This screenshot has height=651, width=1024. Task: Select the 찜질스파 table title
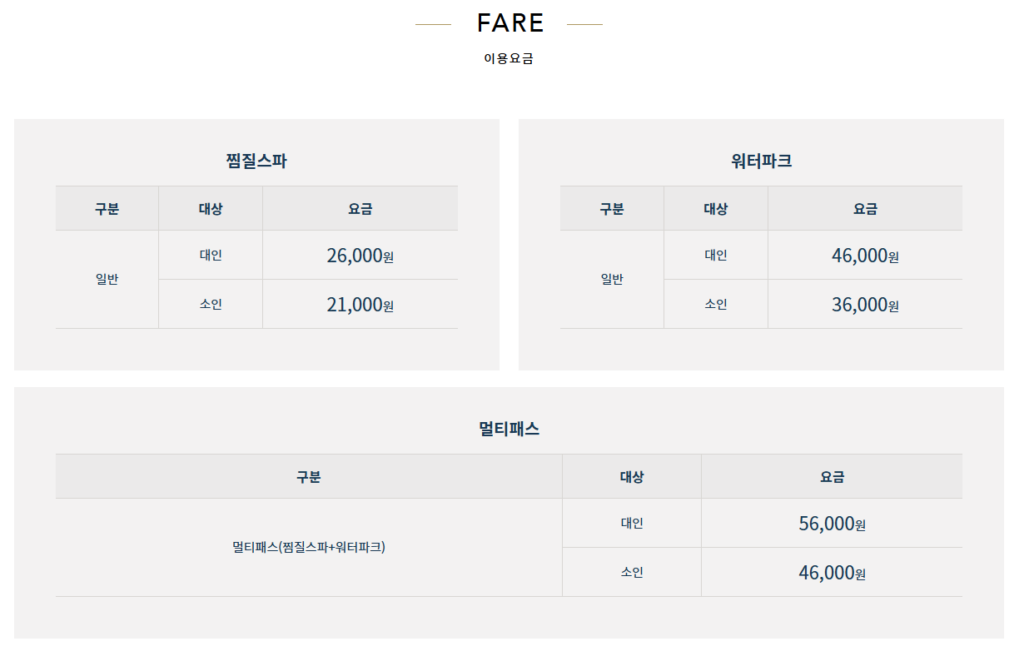257,160
